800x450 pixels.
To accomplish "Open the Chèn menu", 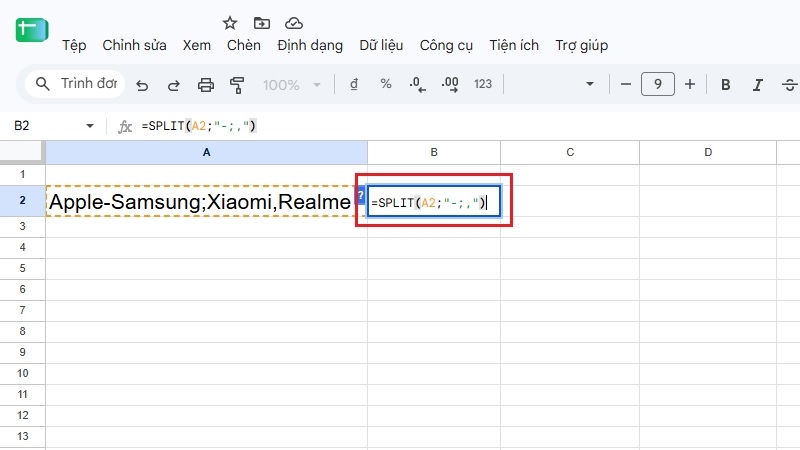I will pyautogui.click(x=243, y=45).
